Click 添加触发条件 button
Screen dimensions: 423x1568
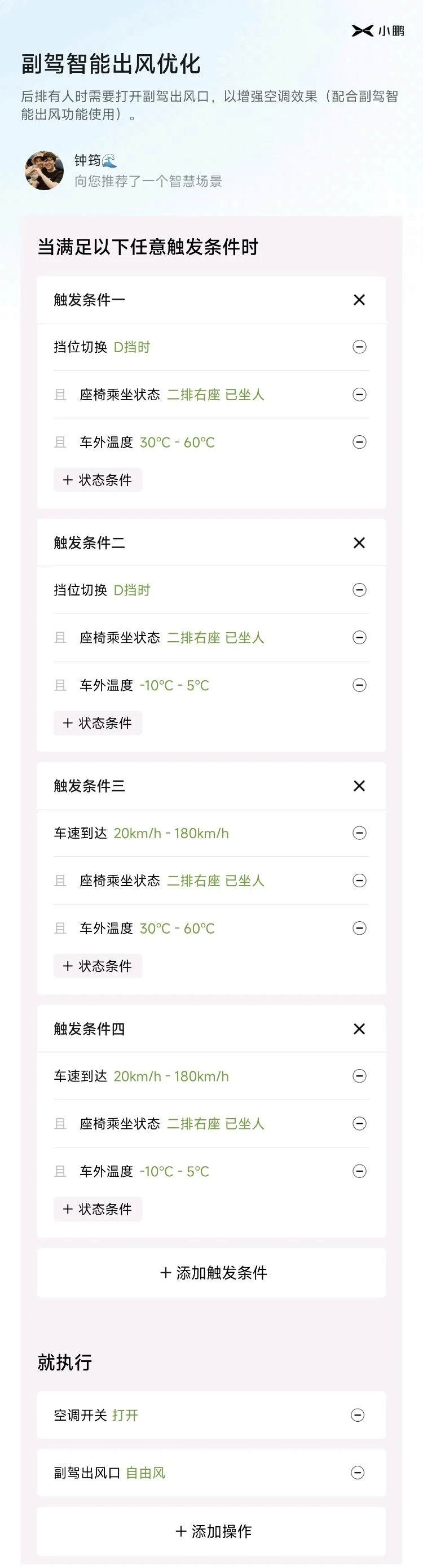pos(211,1272)
